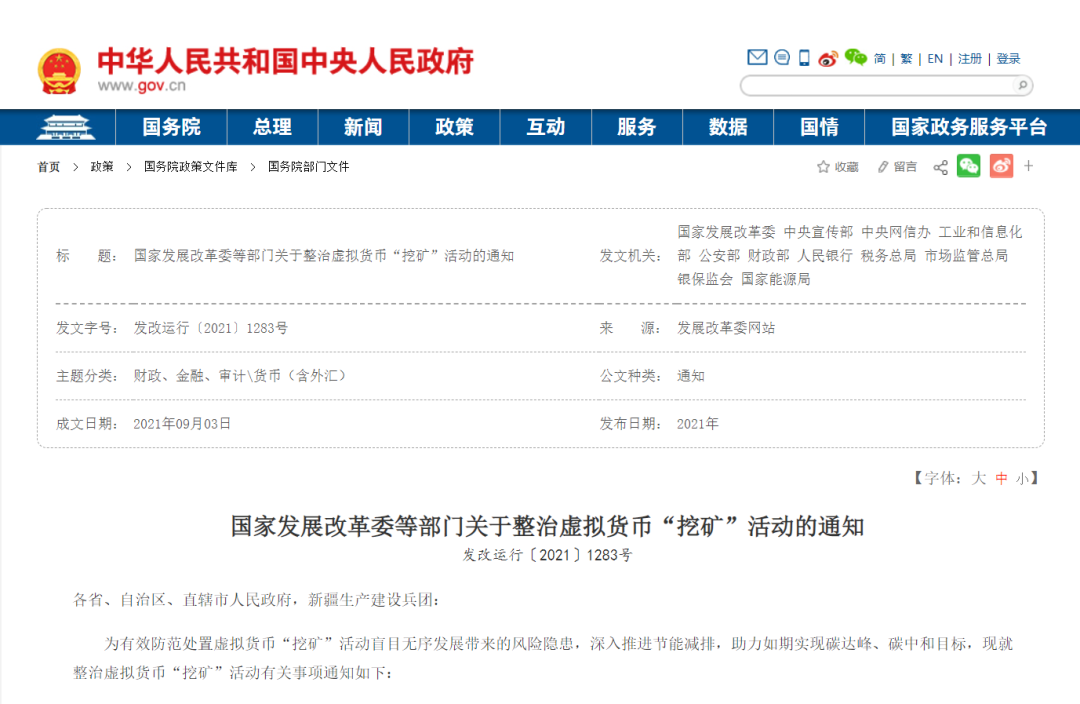Screen dimensions: 1080x704
Task: Click document number 发改运行〔2021〕1283号 in table
Action: [x=211, y=328]
